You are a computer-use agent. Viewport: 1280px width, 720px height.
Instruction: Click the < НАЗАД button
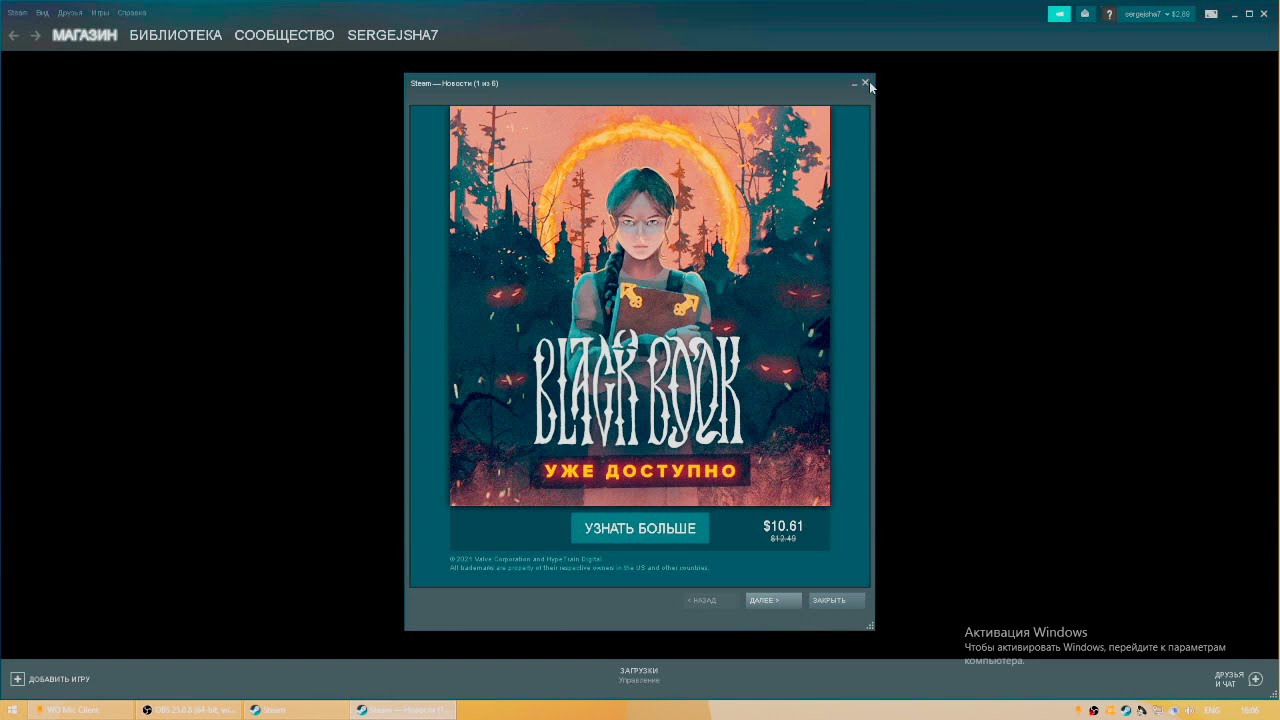tap(711, 600)
